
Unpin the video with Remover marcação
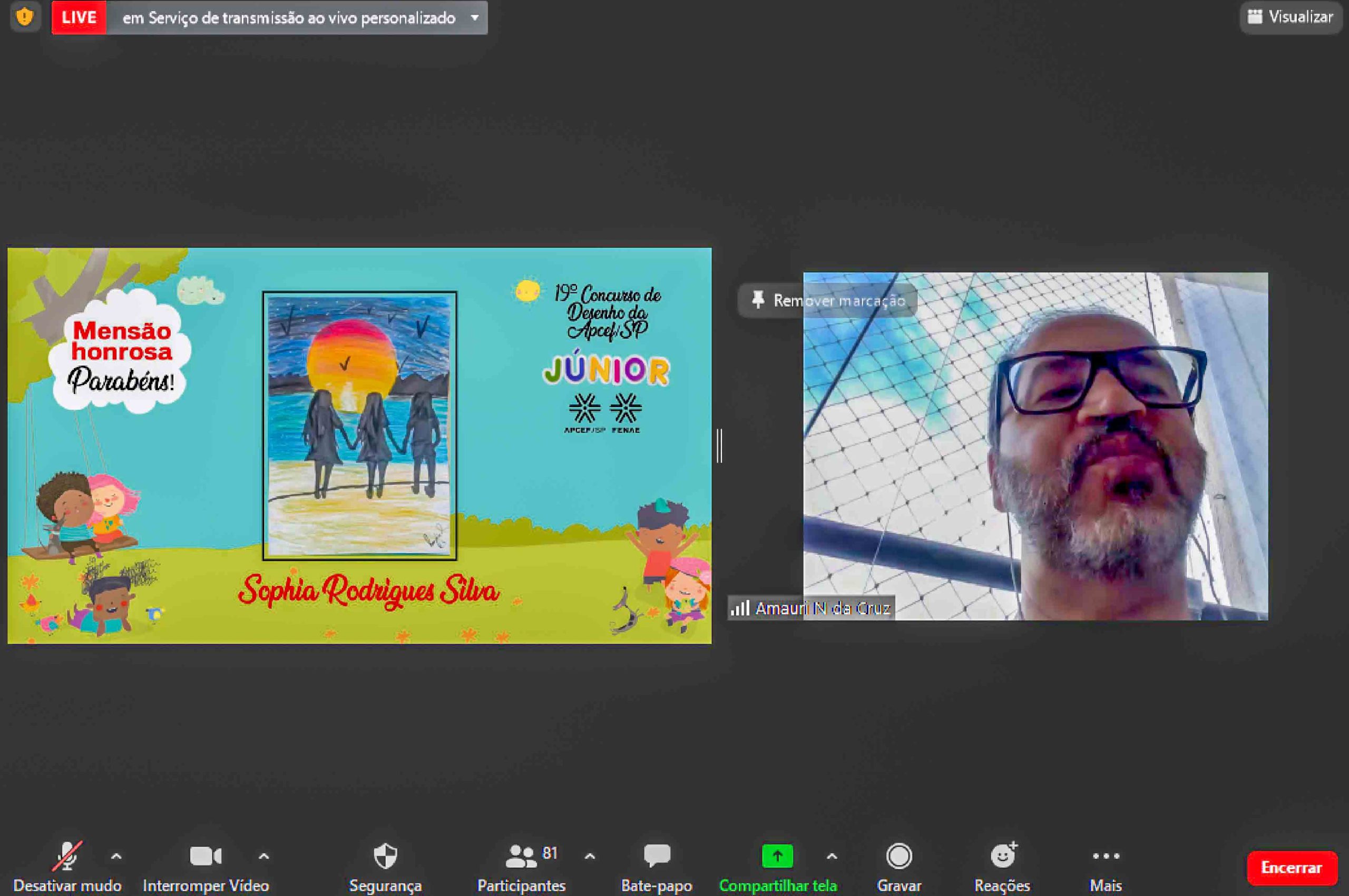[827, 300]
